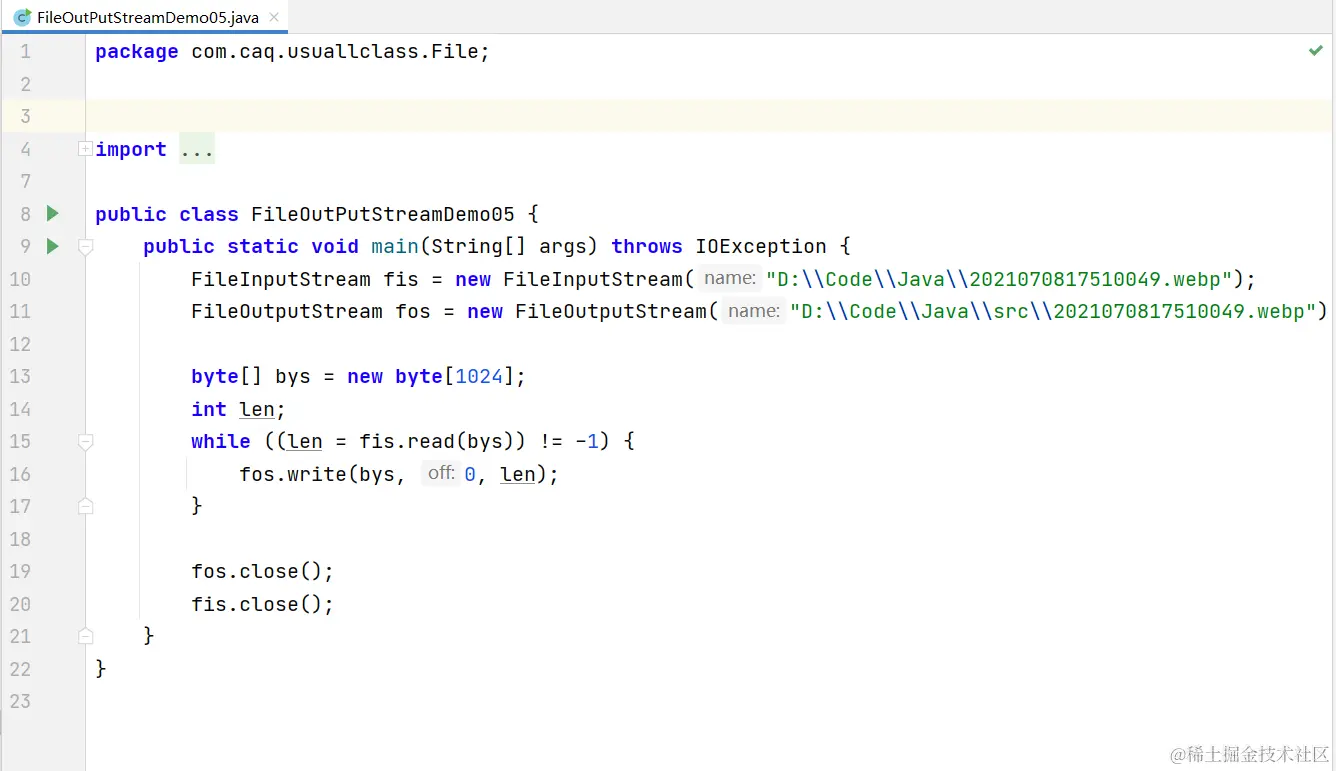Screen dimensions: 1336x771
Task: Expand the folded import statements
Action: point(85,149)
